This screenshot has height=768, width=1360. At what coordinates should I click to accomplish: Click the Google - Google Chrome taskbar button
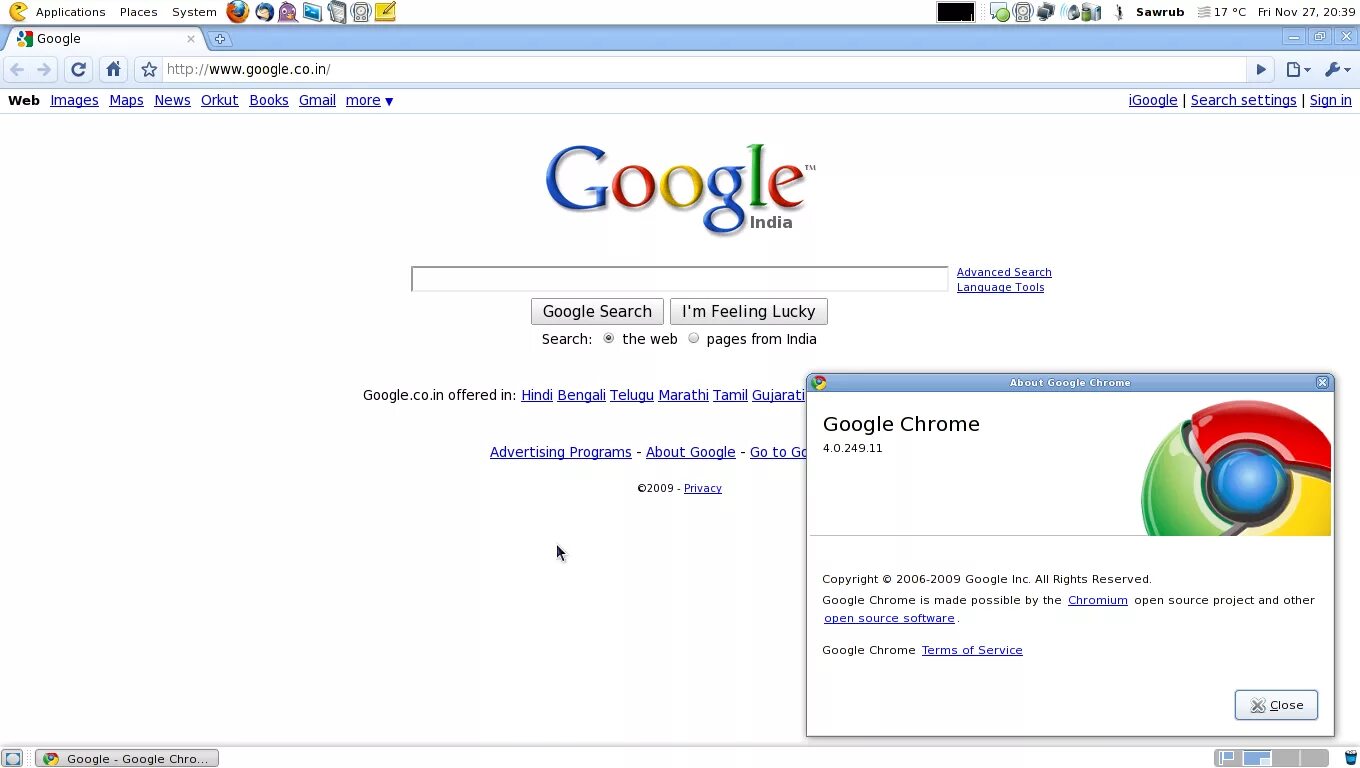tap(127, 758)
